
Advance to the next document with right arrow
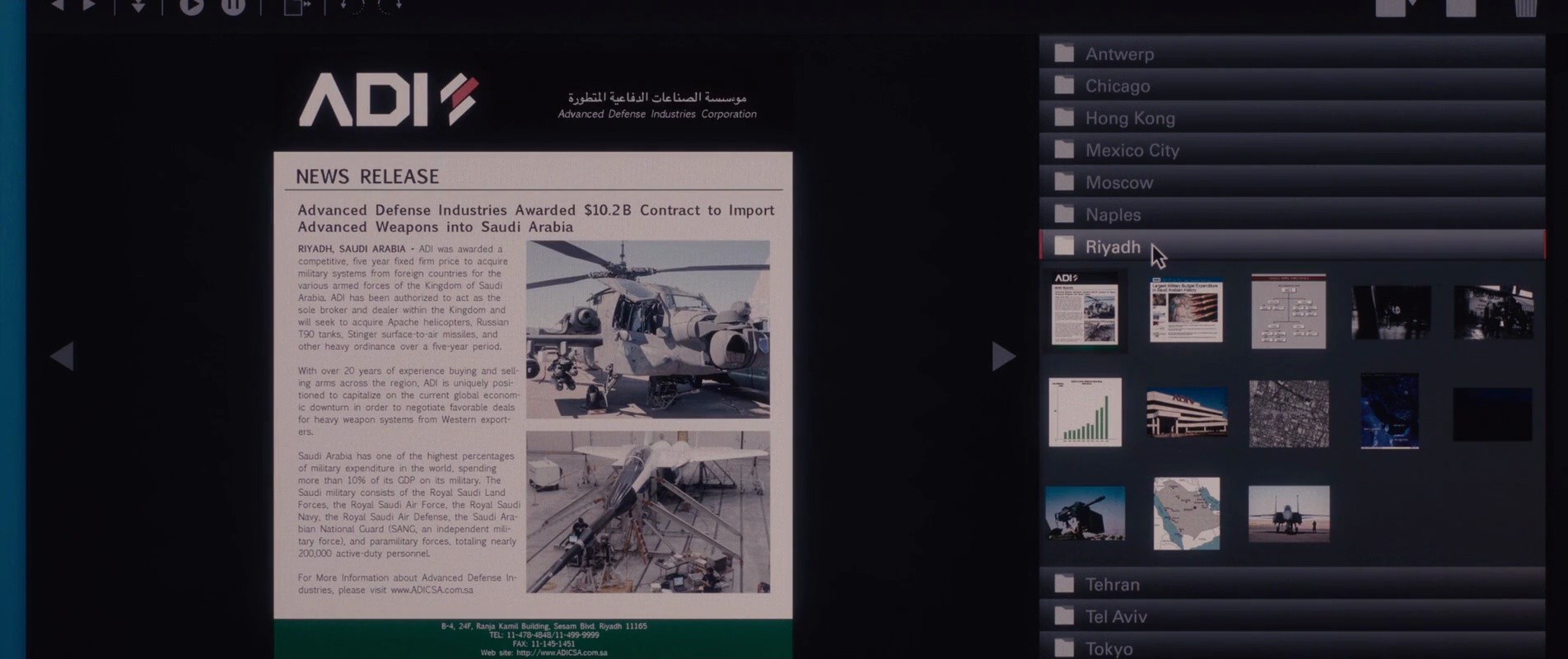pyautogui.click(x=1003, y=356)
